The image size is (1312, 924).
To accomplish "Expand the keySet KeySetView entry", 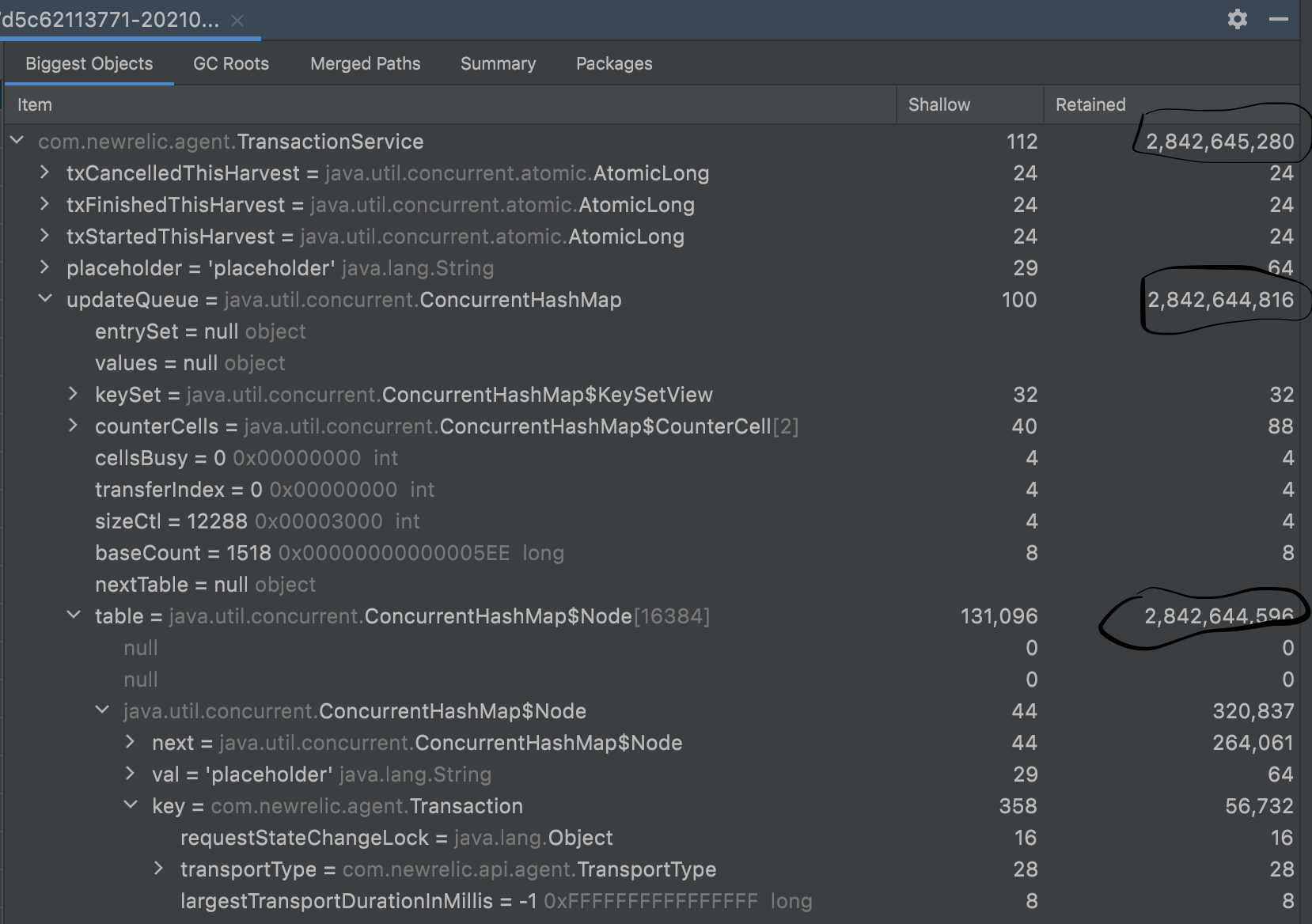I will click(73, 394).
